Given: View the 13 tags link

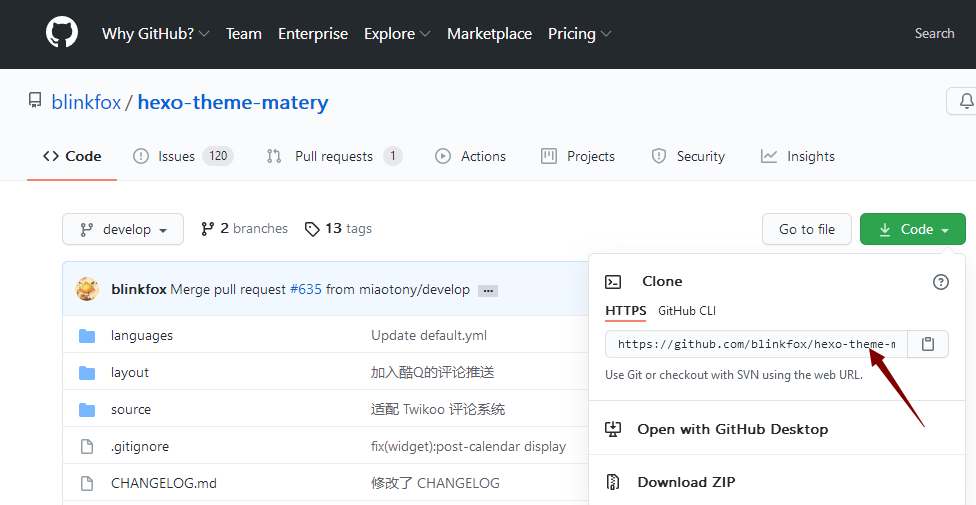Looking at the screenshot, I should pyautogui.click(x=338, y=229).
